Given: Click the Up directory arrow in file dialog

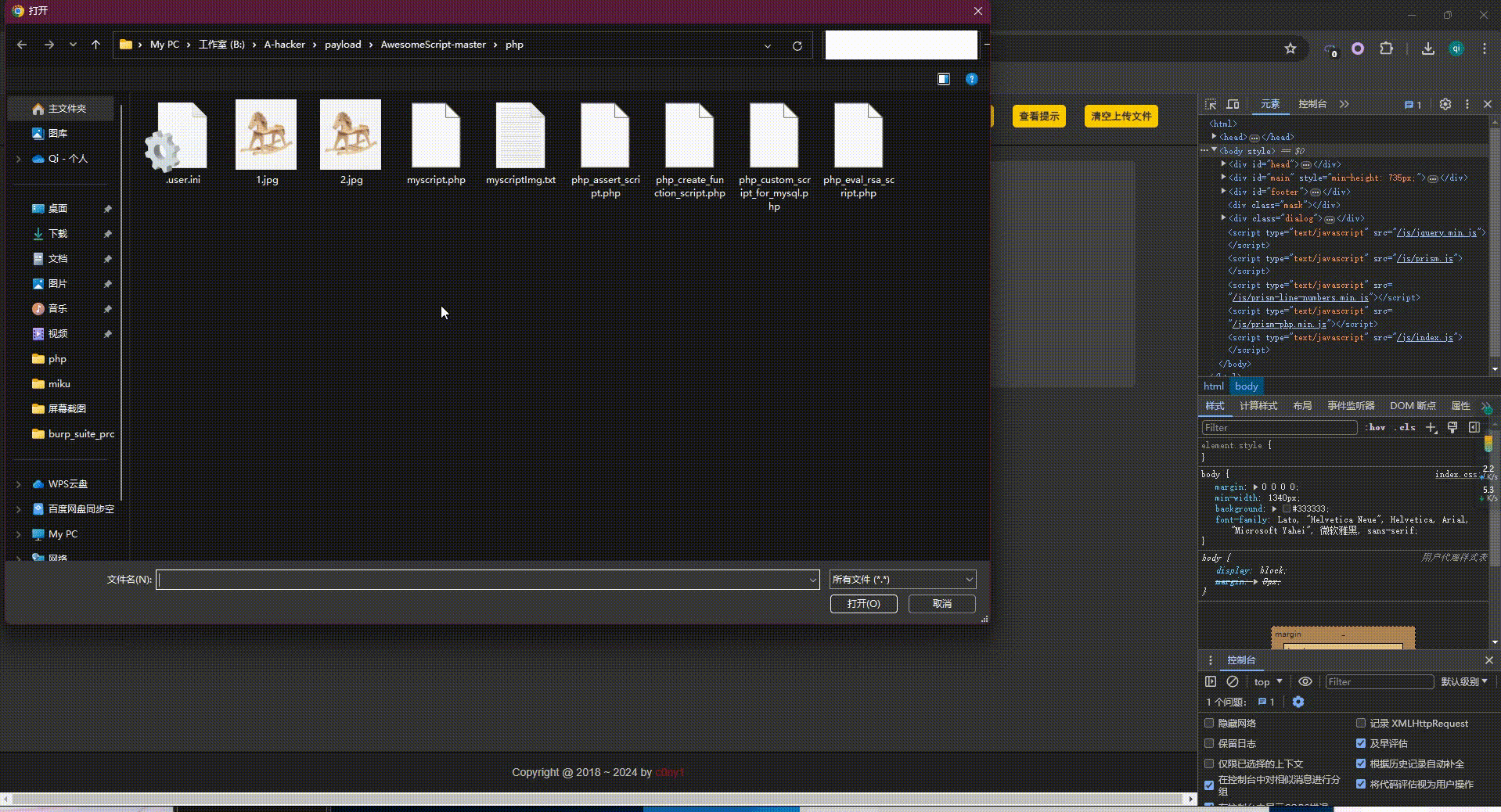Looking at the screenshot, I should pyautogui.click(x=95, y=45).
